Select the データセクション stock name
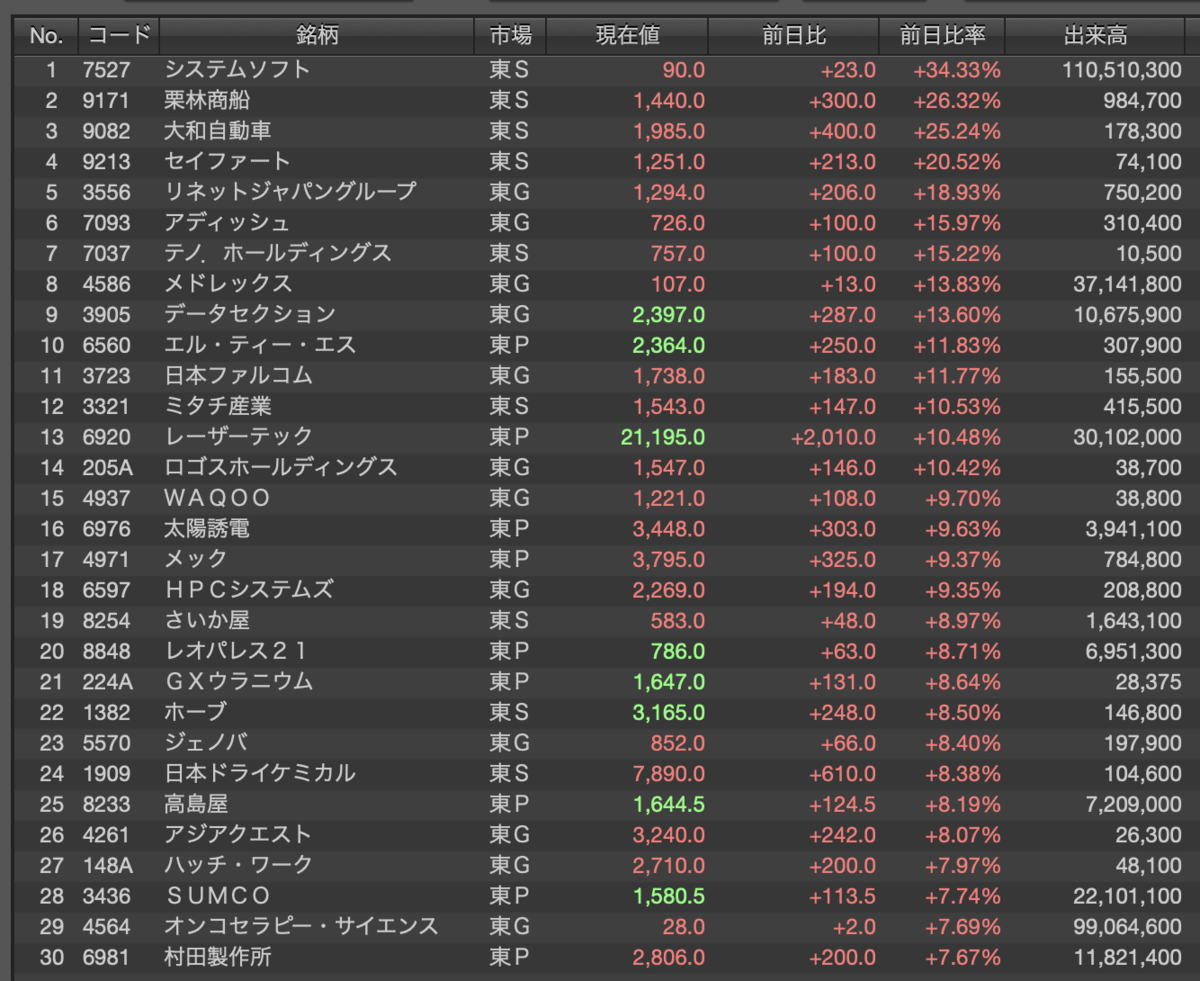This screenshot has width=1200, height=981. point(250,314)
